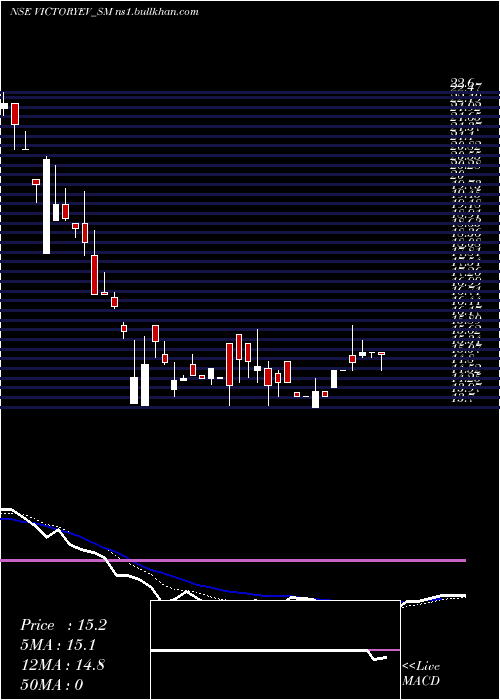
Task: Click the 22.6 top price-axis label
Action: (x=461, y=82)
